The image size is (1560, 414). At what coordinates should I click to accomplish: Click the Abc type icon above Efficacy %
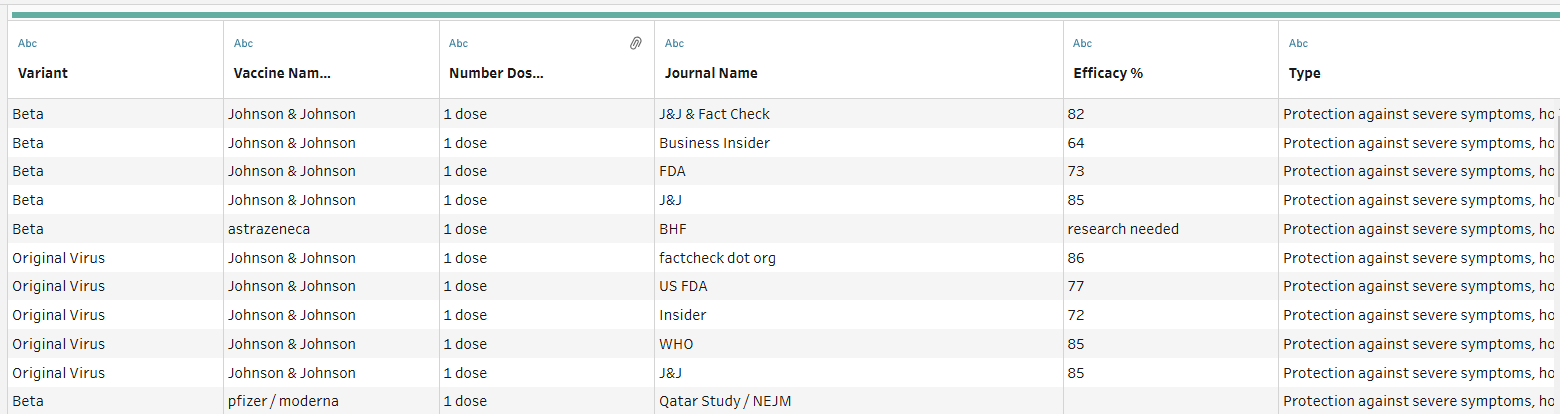pyautogui.click(x=1082, y=43)
